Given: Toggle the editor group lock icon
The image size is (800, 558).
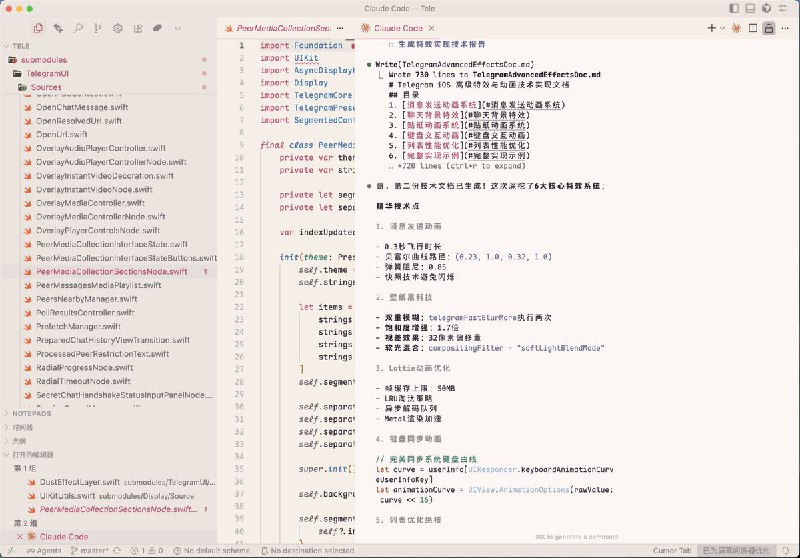Looking at the screenshot, I should click(x=769, y=28).
